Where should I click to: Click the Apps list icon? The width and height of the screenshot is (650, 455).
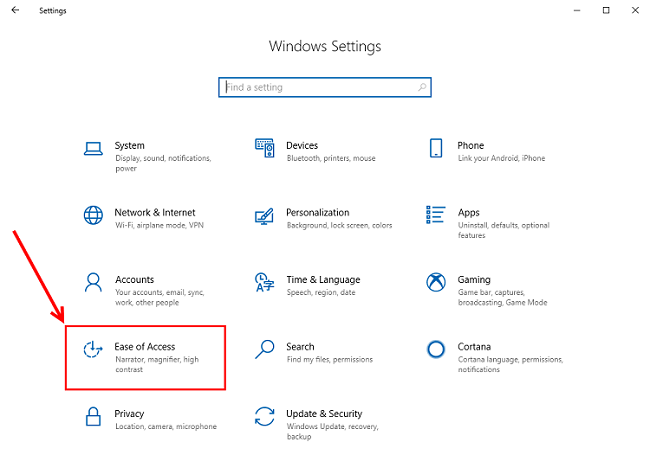click(436, 215)
